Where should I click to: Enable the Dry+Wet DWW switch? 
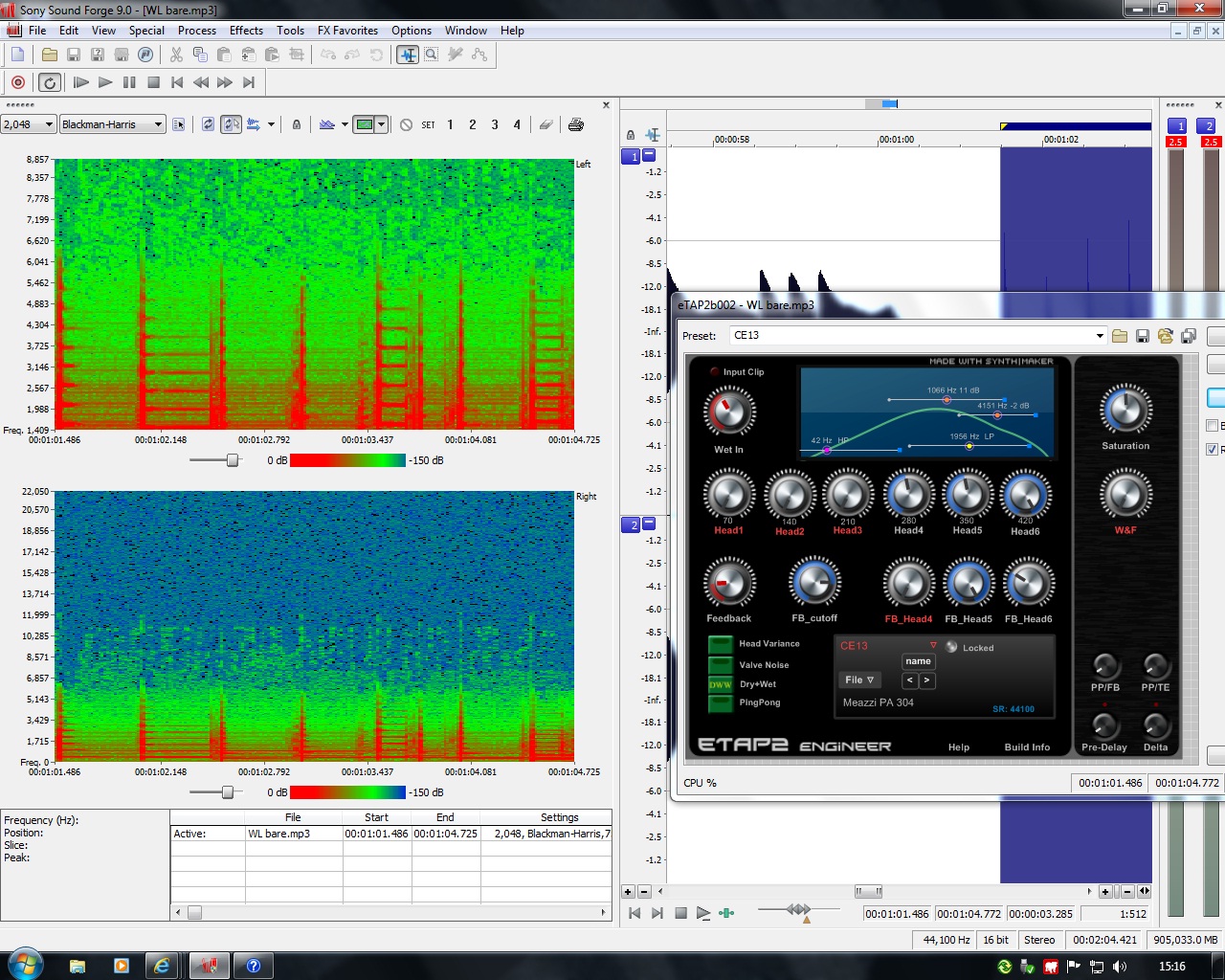pyautogui.click(x=720, y=684)
